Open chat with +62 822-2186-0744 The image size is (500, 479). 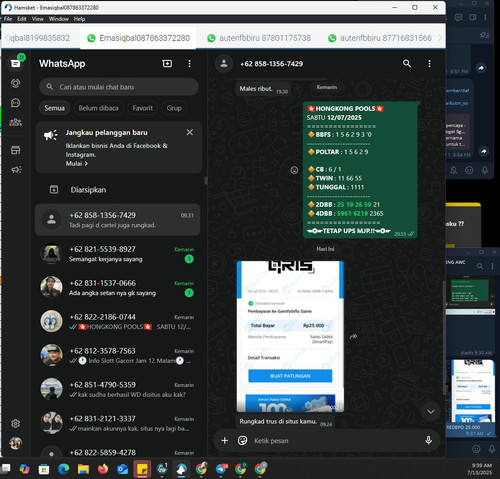coord(118,322)
